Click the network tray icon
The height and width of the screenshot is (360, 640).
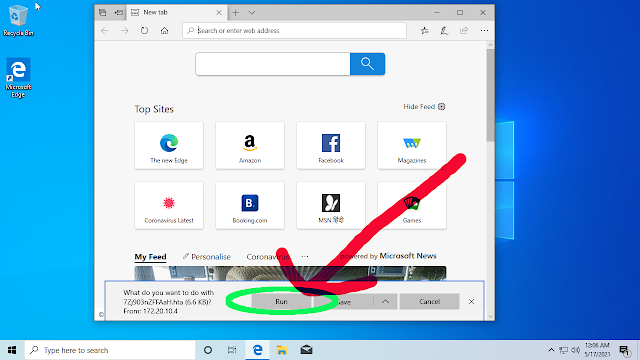click(x=564, y=350)
